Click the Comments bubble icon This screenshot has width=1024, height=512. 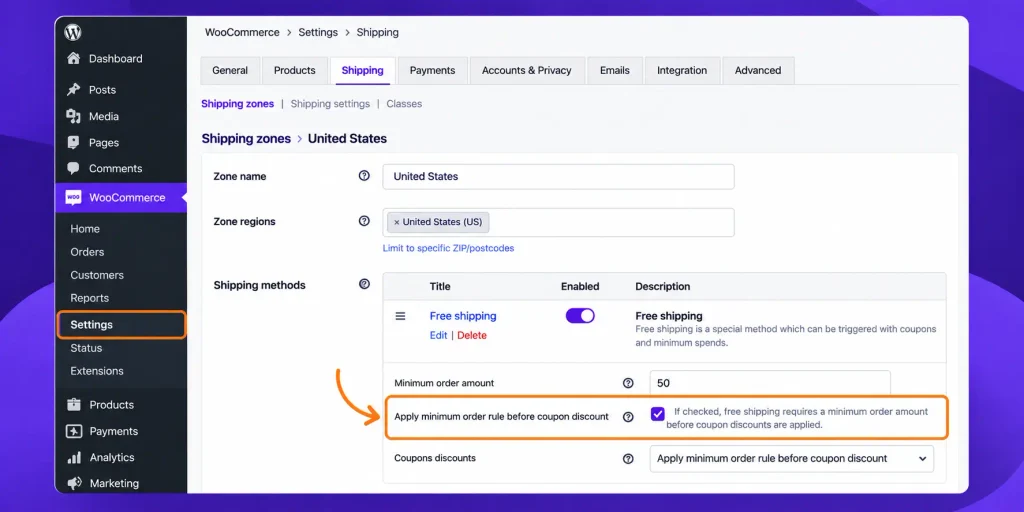click(x=73, y=168)
